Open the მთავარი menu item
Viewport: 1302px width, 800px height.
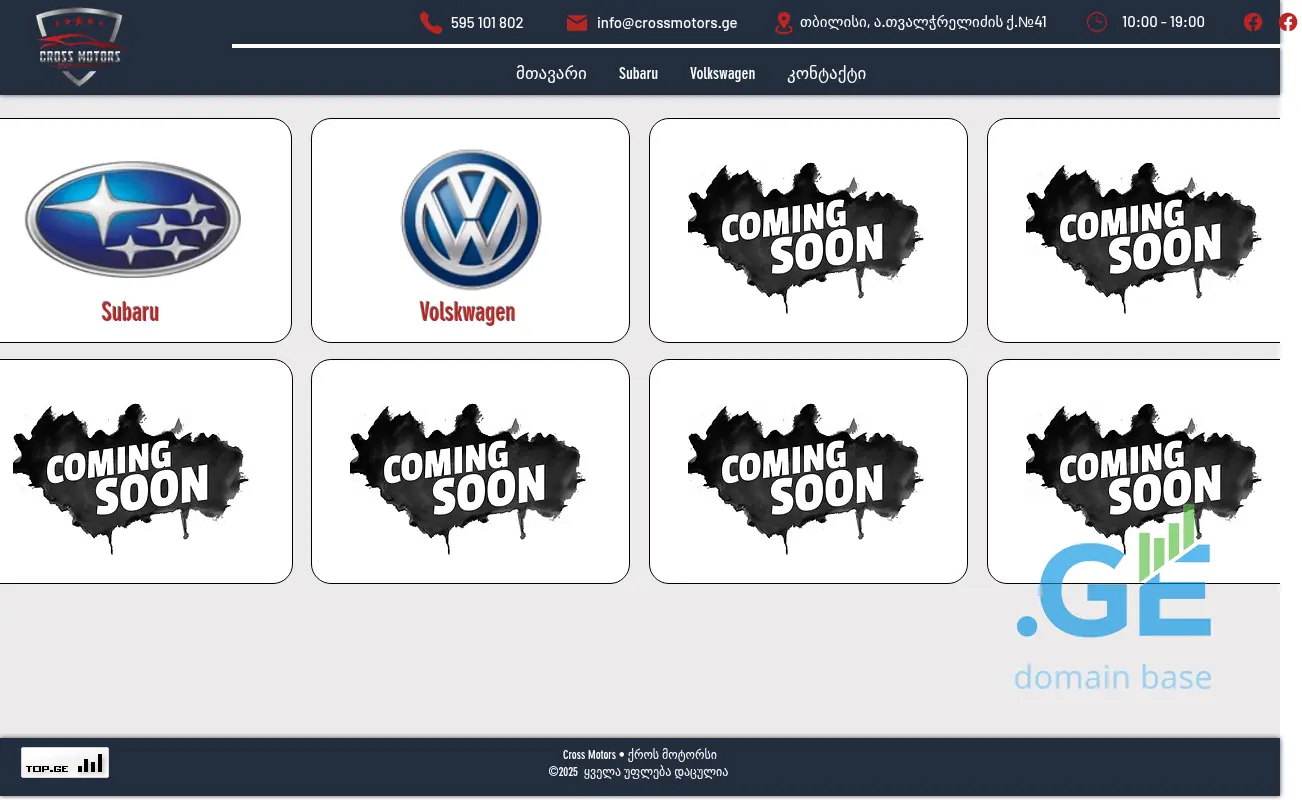551,73
